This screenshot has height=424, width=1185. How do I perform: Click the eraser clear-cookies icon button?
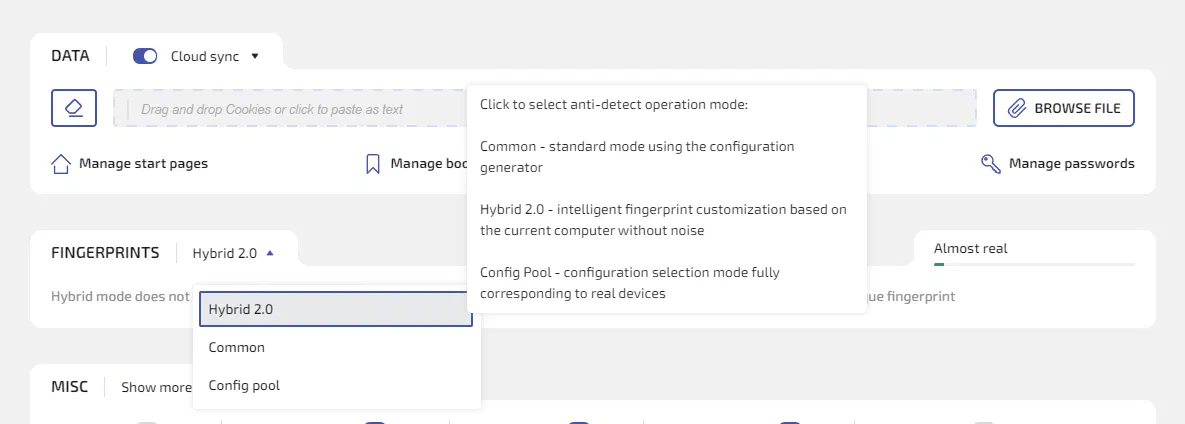73,108
